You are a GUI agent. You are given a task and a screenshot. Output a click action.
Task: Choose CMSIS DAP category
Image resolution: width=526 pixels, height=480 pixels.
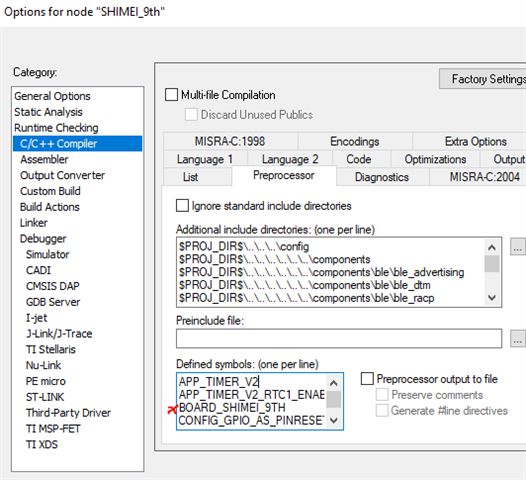(53, 286)
